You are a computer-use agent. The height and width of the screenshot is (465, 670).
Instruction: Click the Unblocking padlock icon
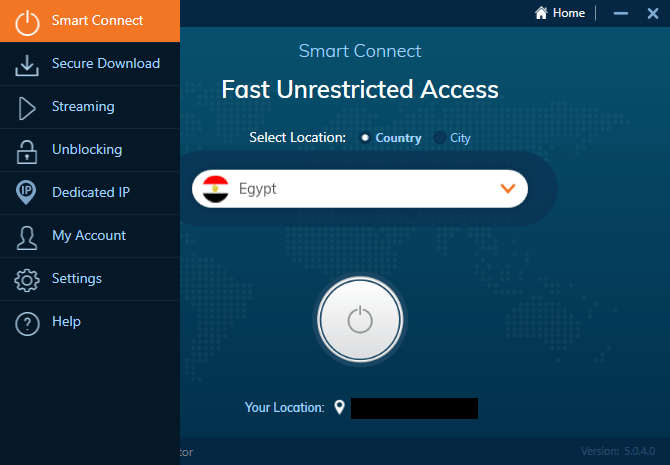click(x=27, y=150)
